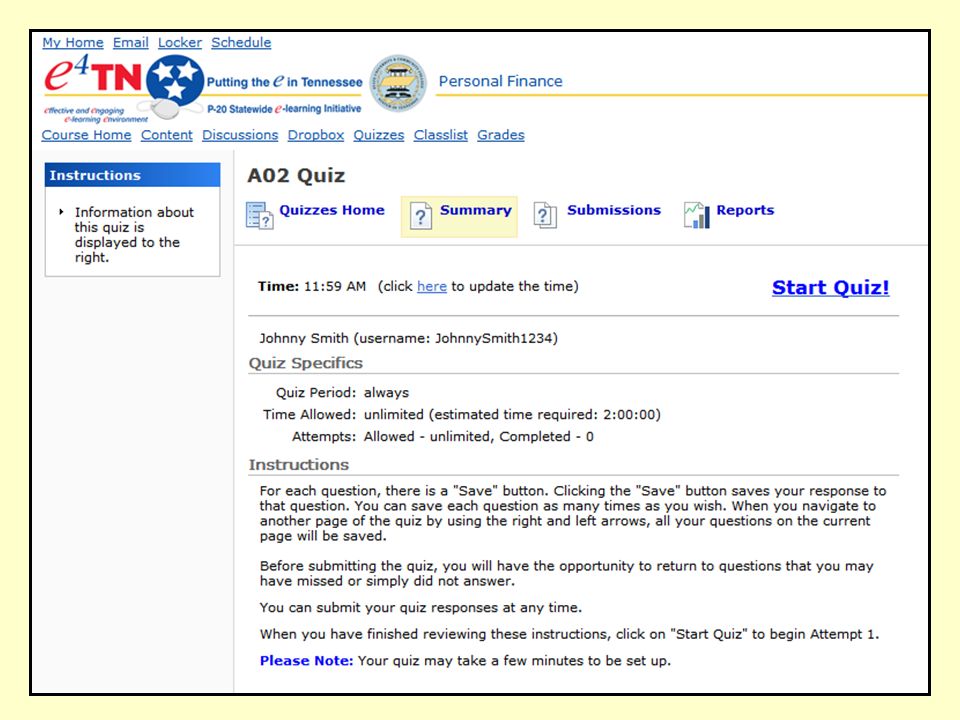960x720 pixels.
Task: Click the 'Attempts: Allowed - unlimited' line
Action: 443,437
